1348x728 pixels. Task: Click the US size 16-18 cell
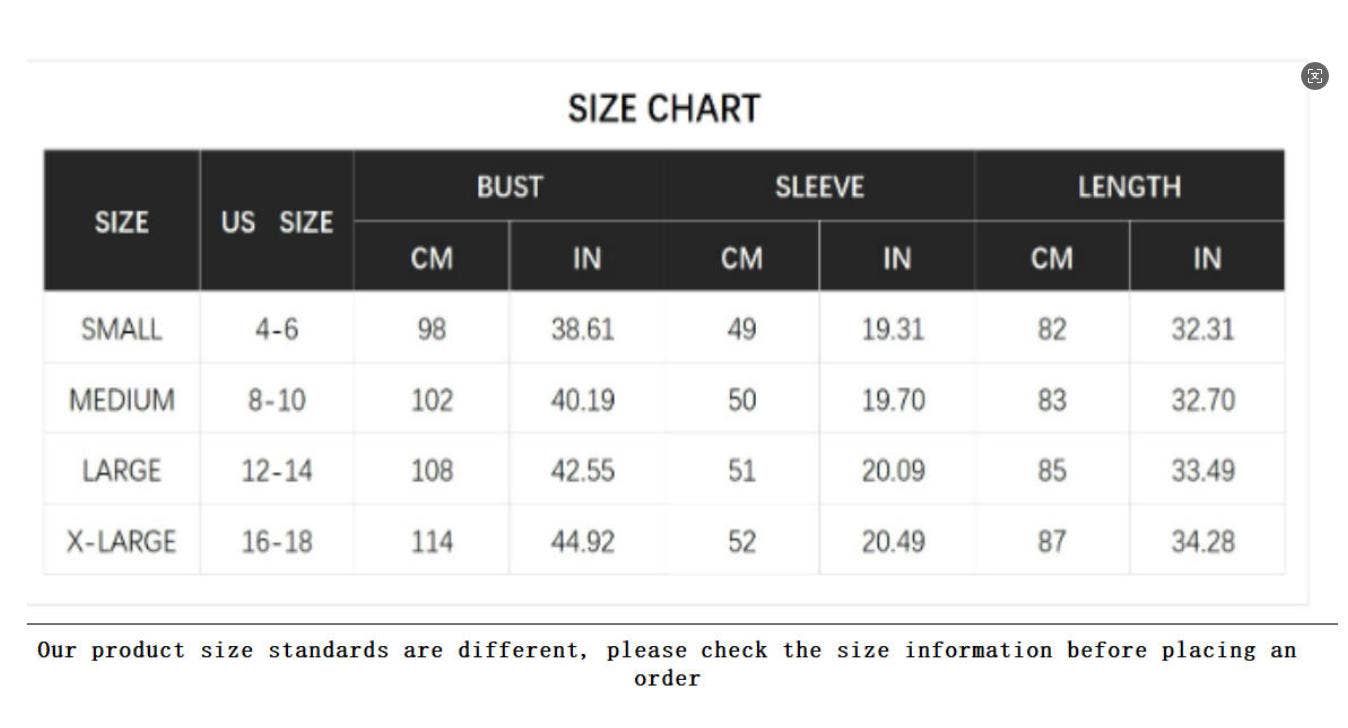277,541
